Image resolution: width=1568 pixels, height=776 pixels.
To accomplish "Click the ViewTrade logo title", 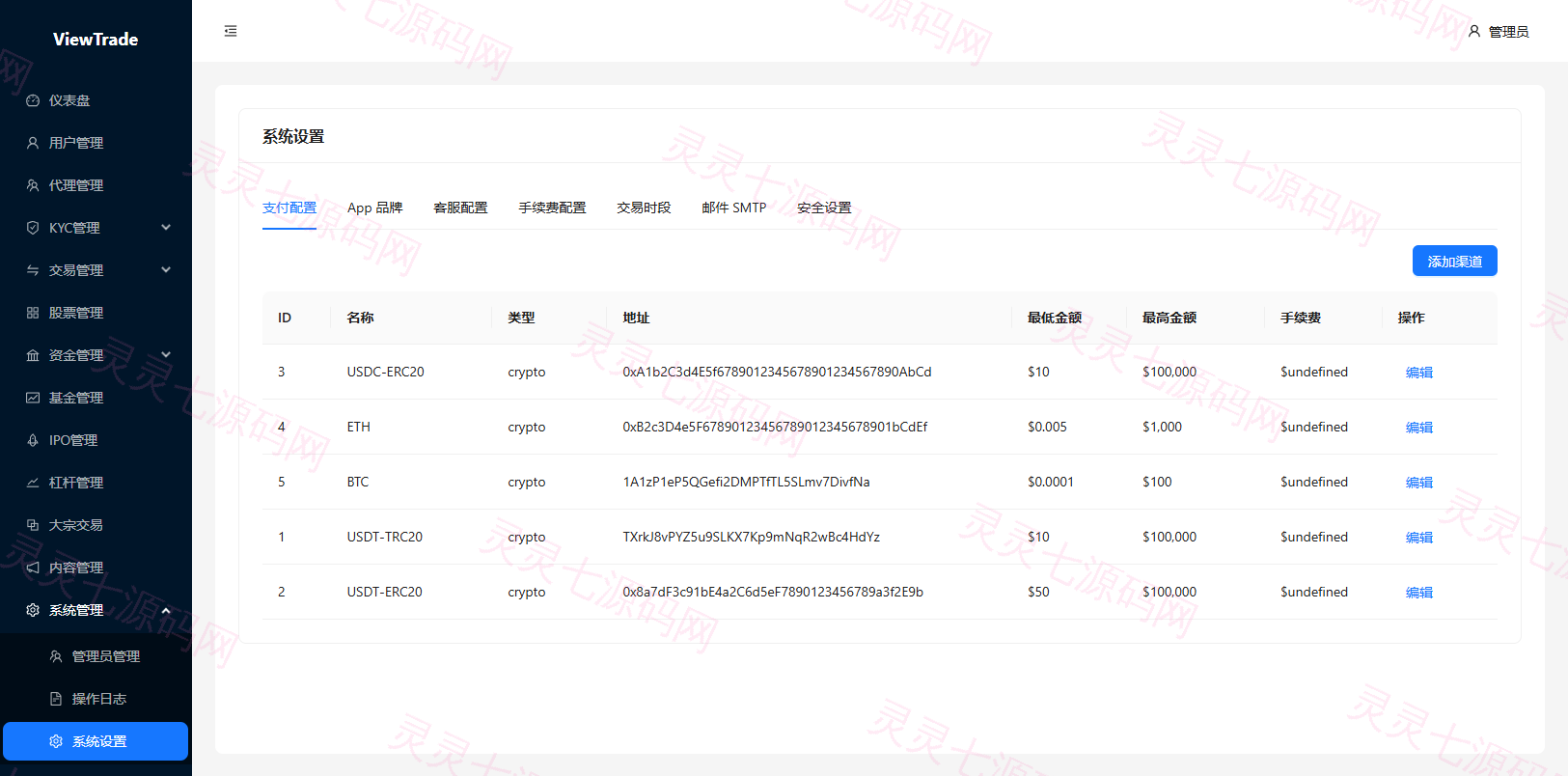I will coord(96,39).
